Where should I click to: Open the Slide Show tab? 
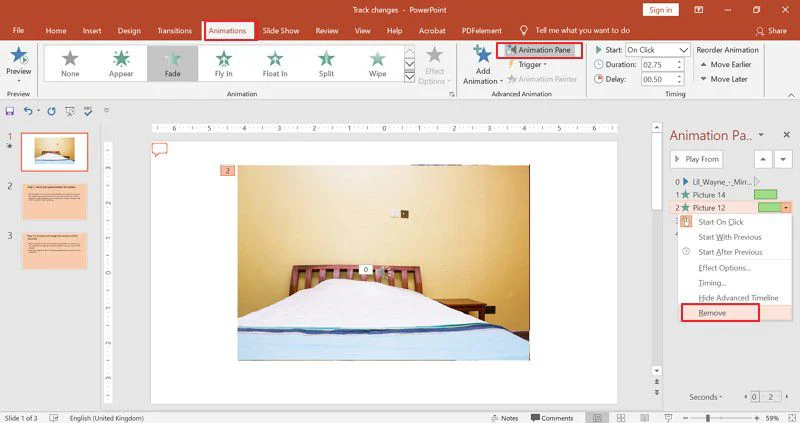click(281, 31)
